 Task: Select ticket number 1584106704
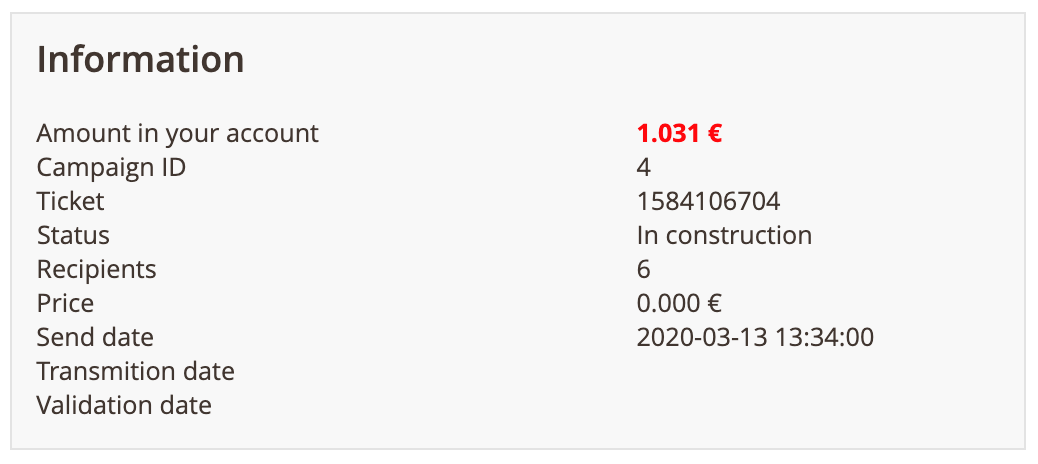(708, 202)
